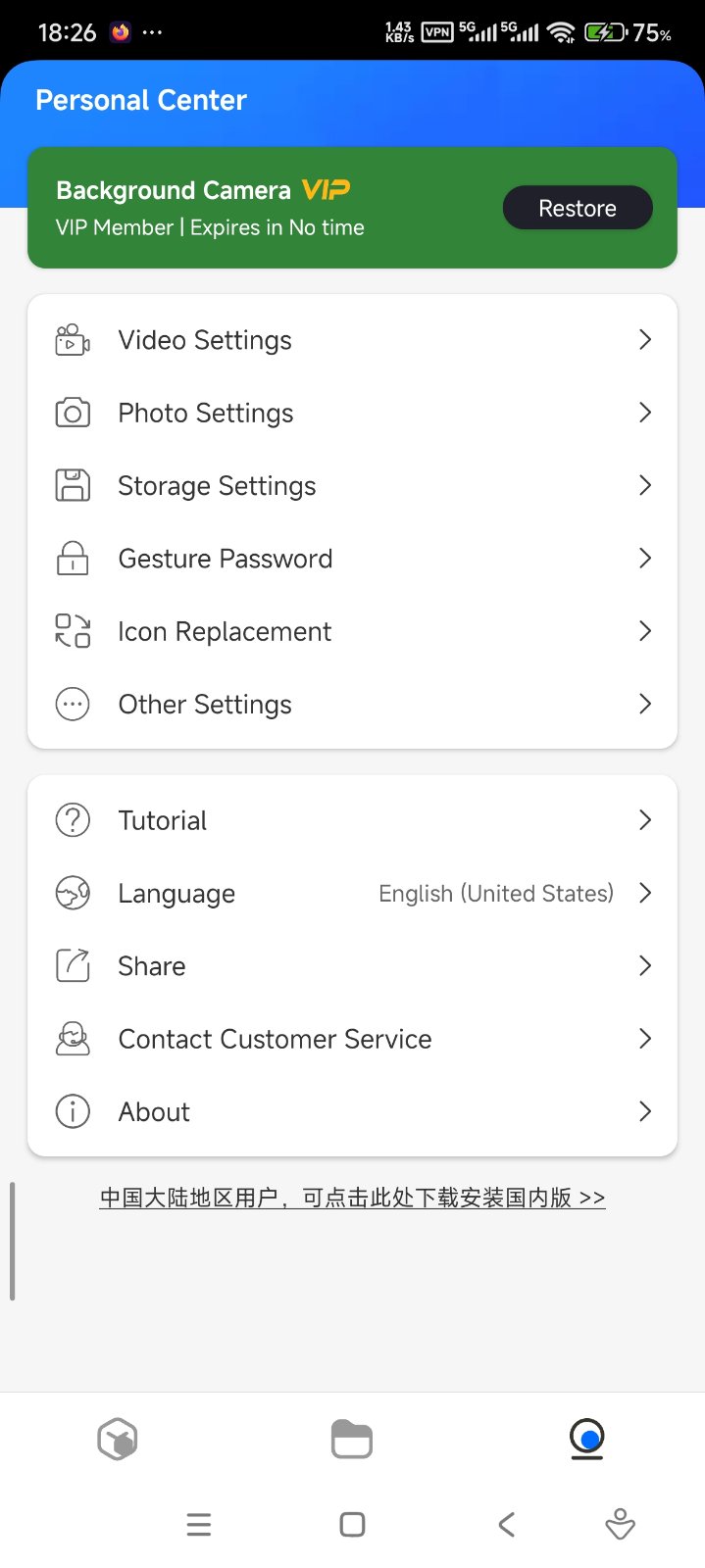The height and width of the screenshot is (1568, 705).
Task: Expand Video Settings with its chevron
Action: 644,340
